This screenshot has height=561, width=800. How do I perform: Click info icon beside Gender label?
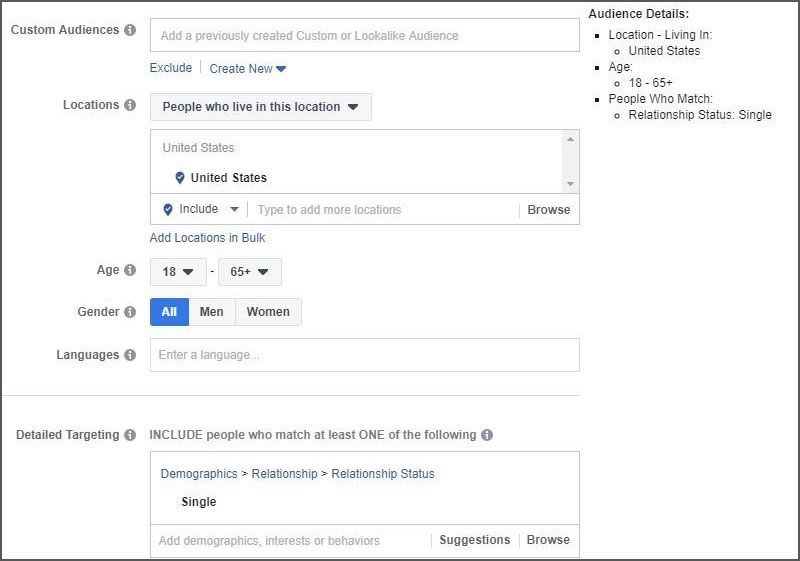[x=130, y=312]
